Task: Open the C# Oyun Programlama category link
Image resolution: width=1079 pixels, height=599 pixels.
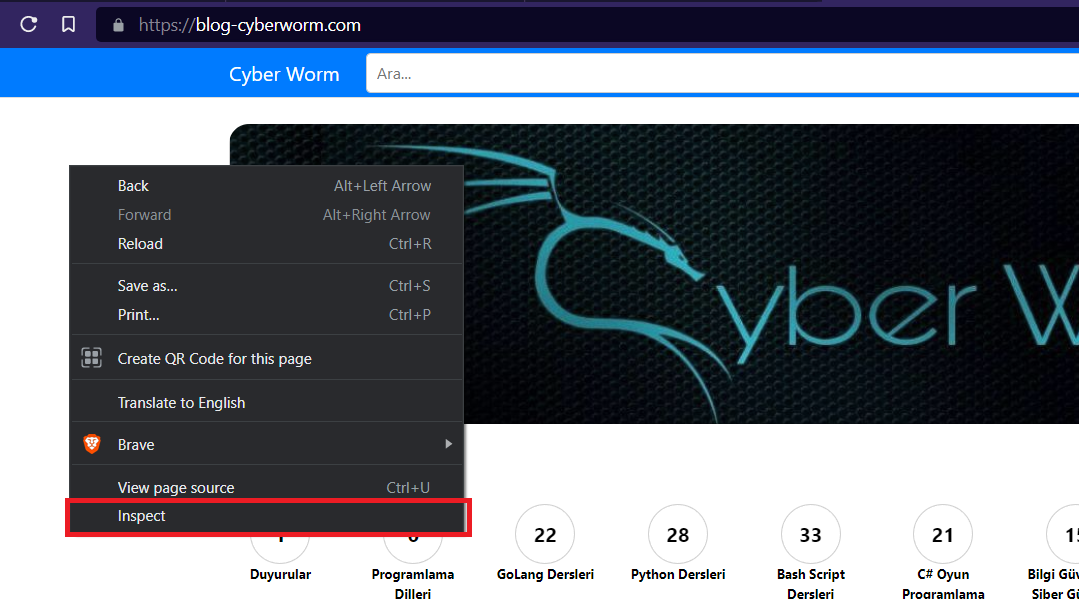Action: pos(943,584)
